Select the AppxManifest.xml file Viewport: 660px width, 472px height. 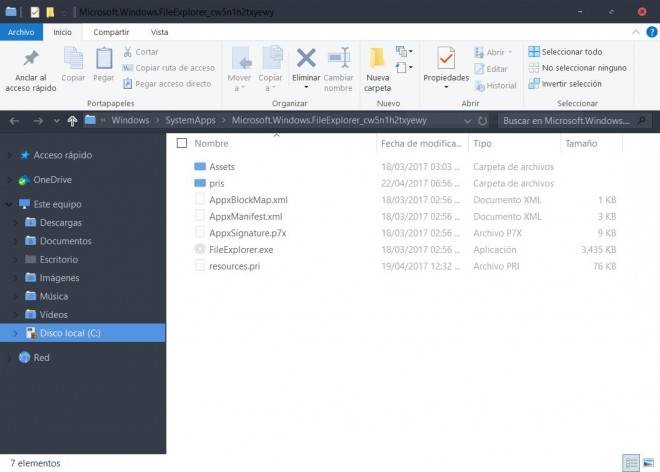246,216
